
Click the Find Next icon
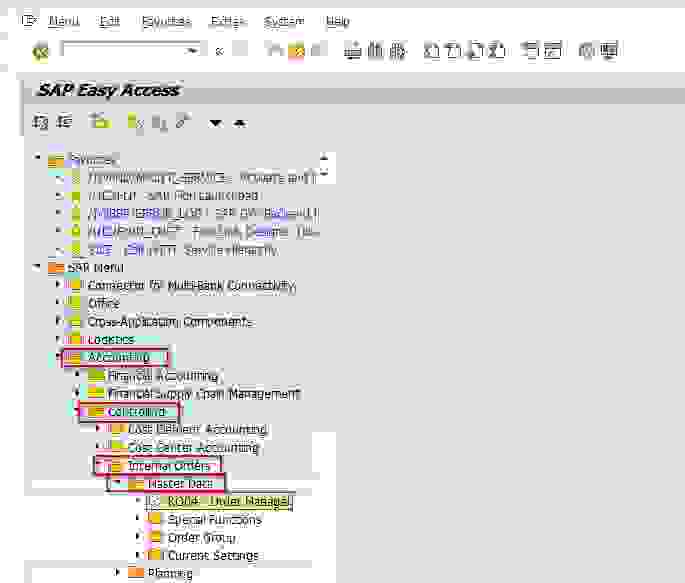tap(398, 51)
